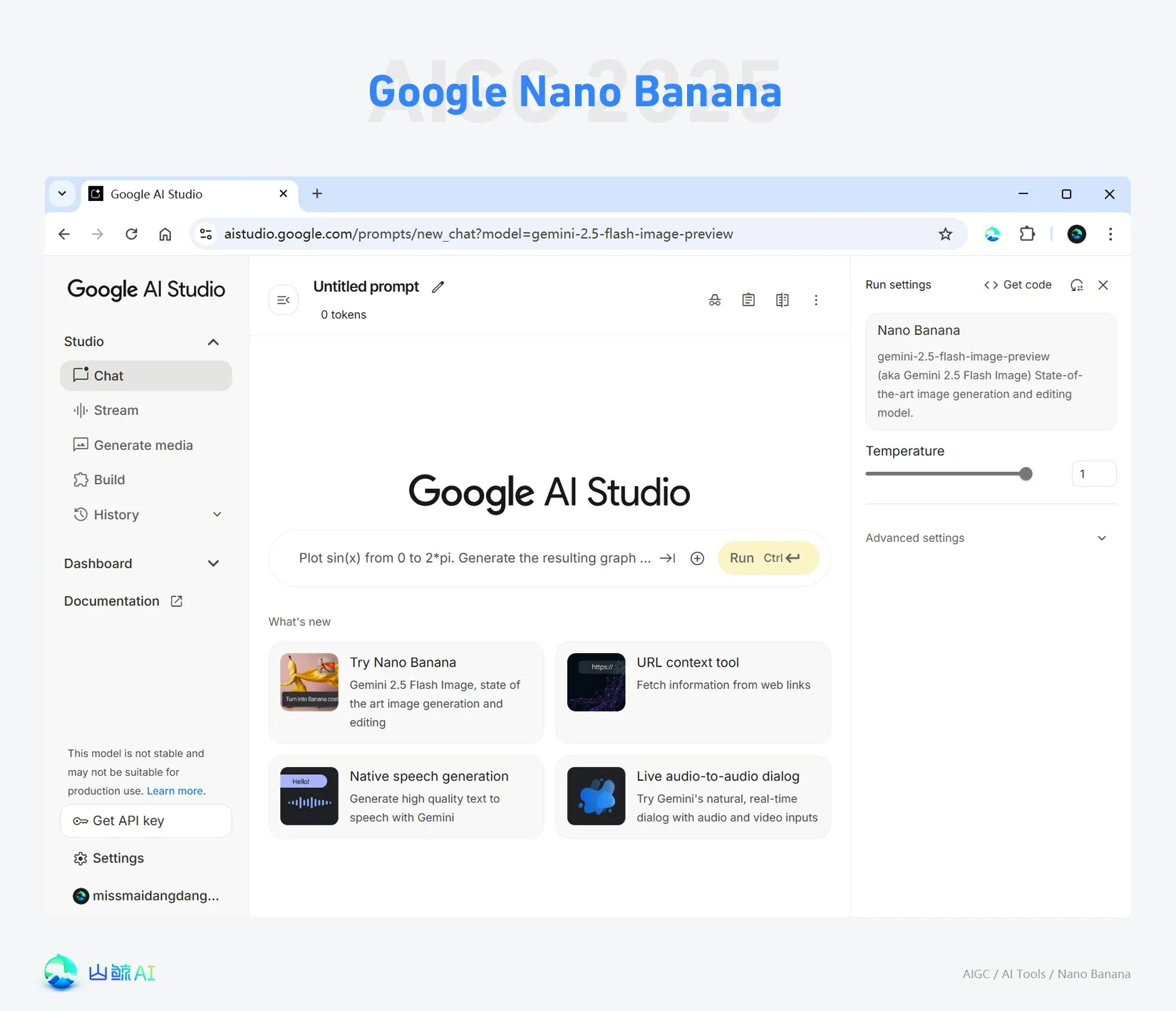Open Native speech generation card
The width and height of the screenshot is (1176, 1011).
pos(406,797)
